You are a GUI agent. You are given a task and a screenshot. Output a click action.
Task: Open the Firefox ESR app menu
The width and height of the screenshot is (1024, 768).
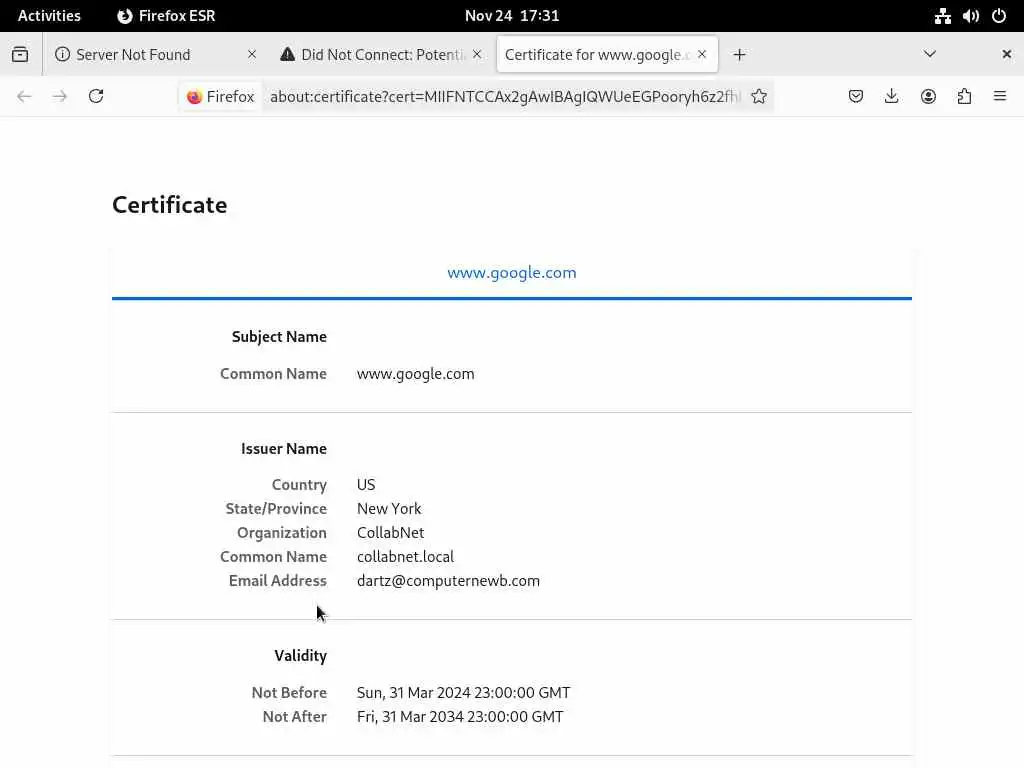coord(166,16)
